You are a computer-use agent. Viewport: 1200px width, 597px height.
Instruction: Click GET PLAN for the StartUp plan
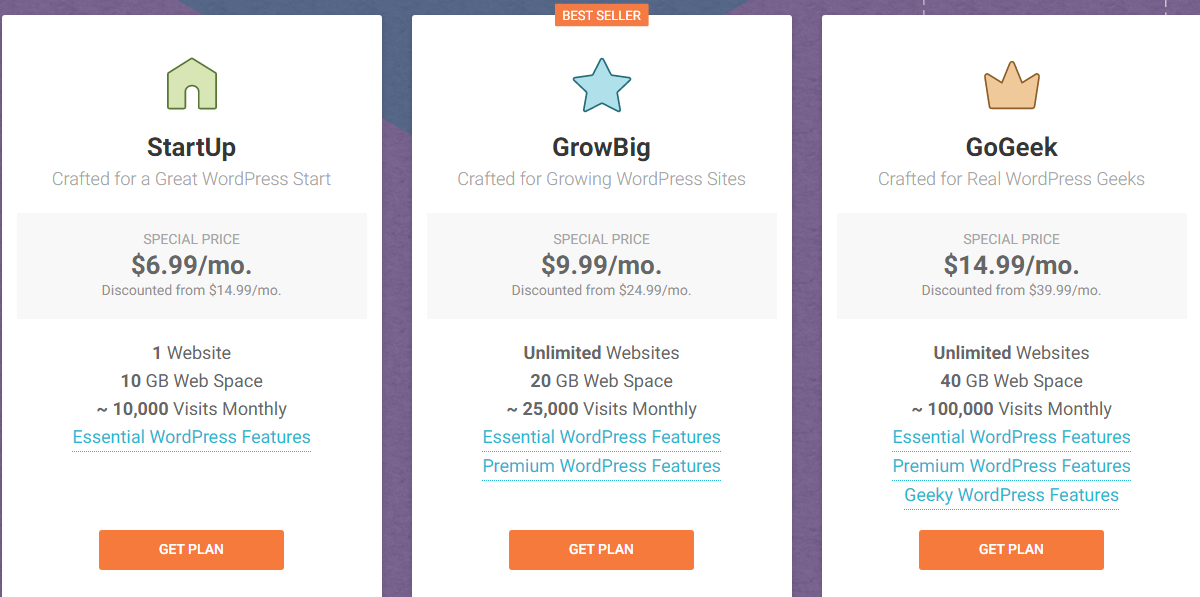pos(191,549)
